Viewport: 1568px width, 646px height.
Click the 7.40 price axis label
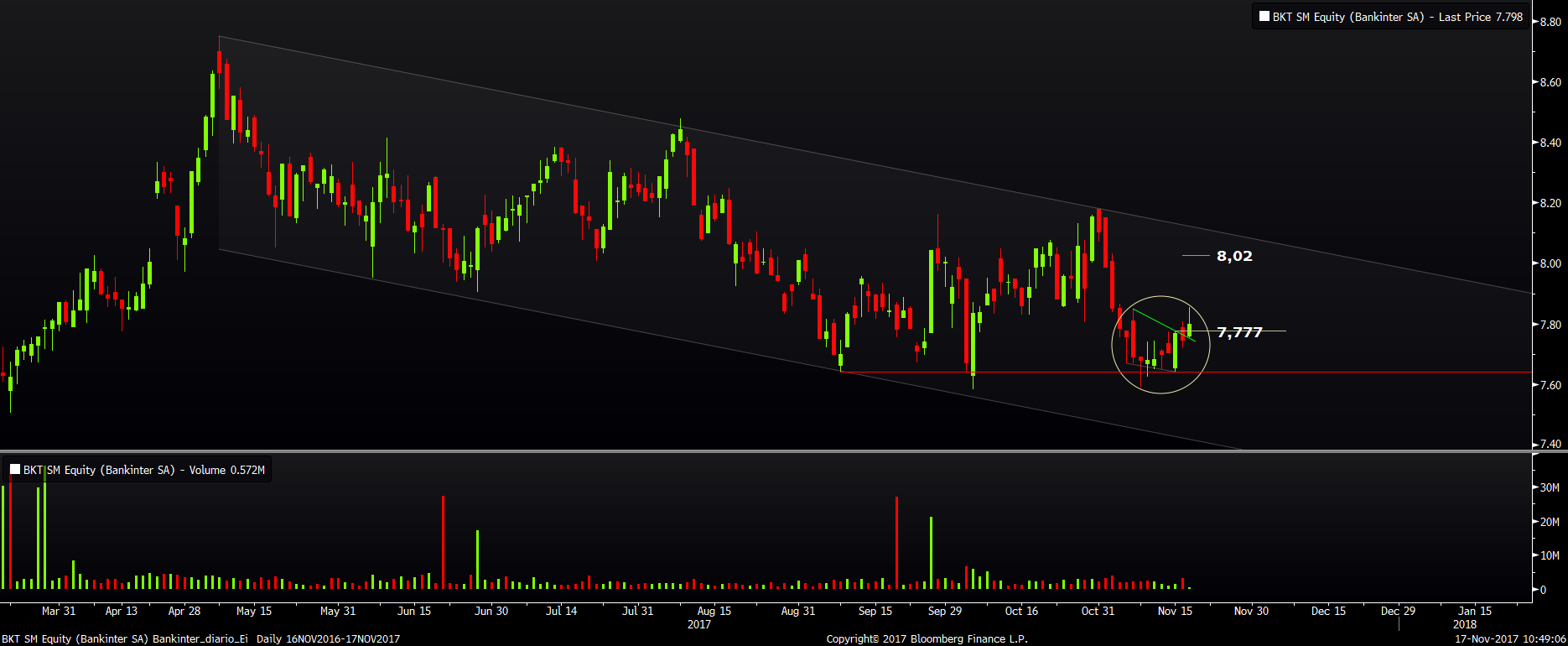(x=1550, y=444)
